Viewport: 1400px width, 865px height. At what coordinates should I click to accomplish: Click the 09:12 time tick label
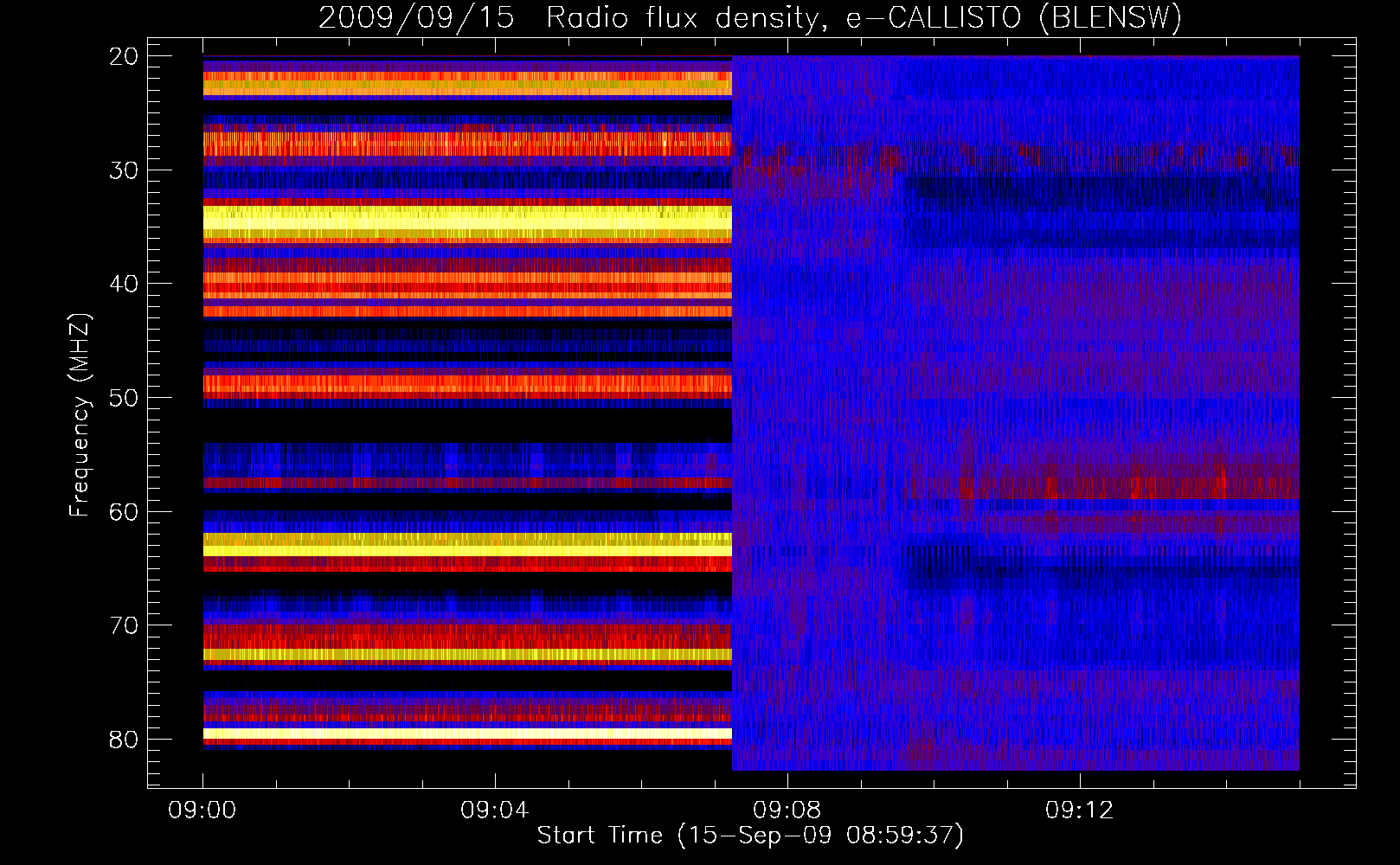[1080, 811]
